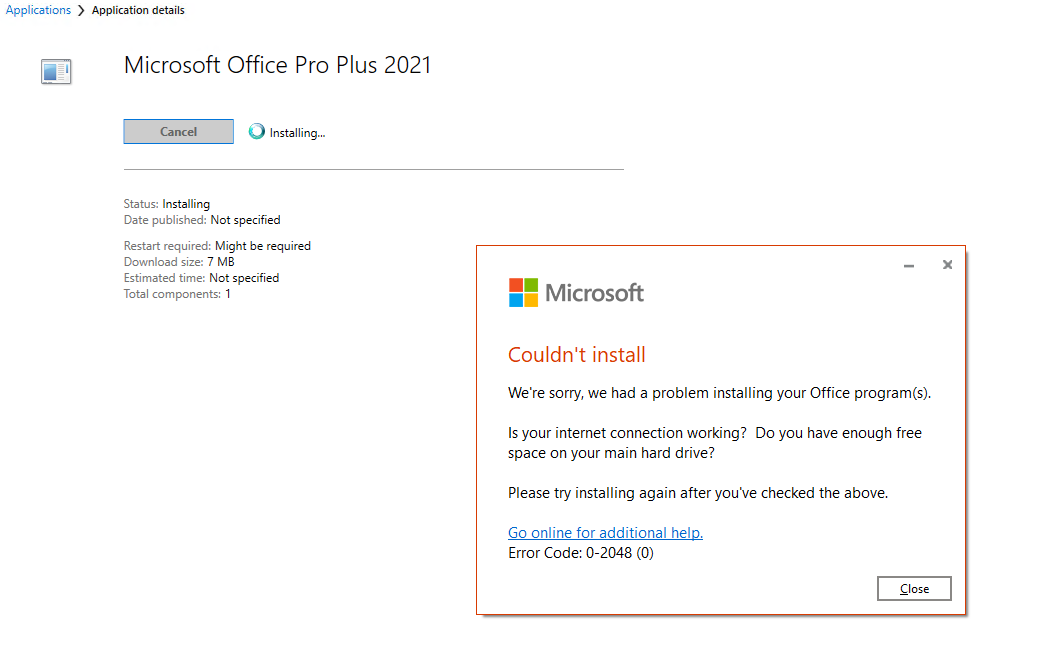Select the Error Code 0-2048 text

pyautogui.click(x=579, y=552)
